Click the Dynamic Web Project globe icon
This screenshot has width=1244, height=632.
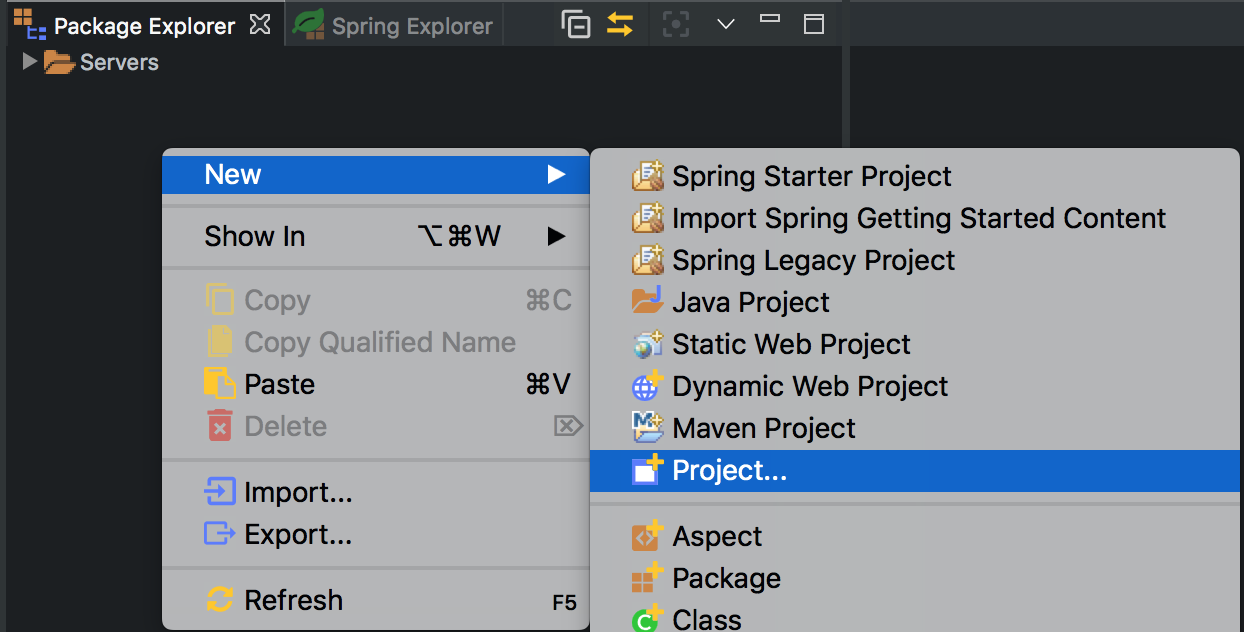[x=648, y=386]
